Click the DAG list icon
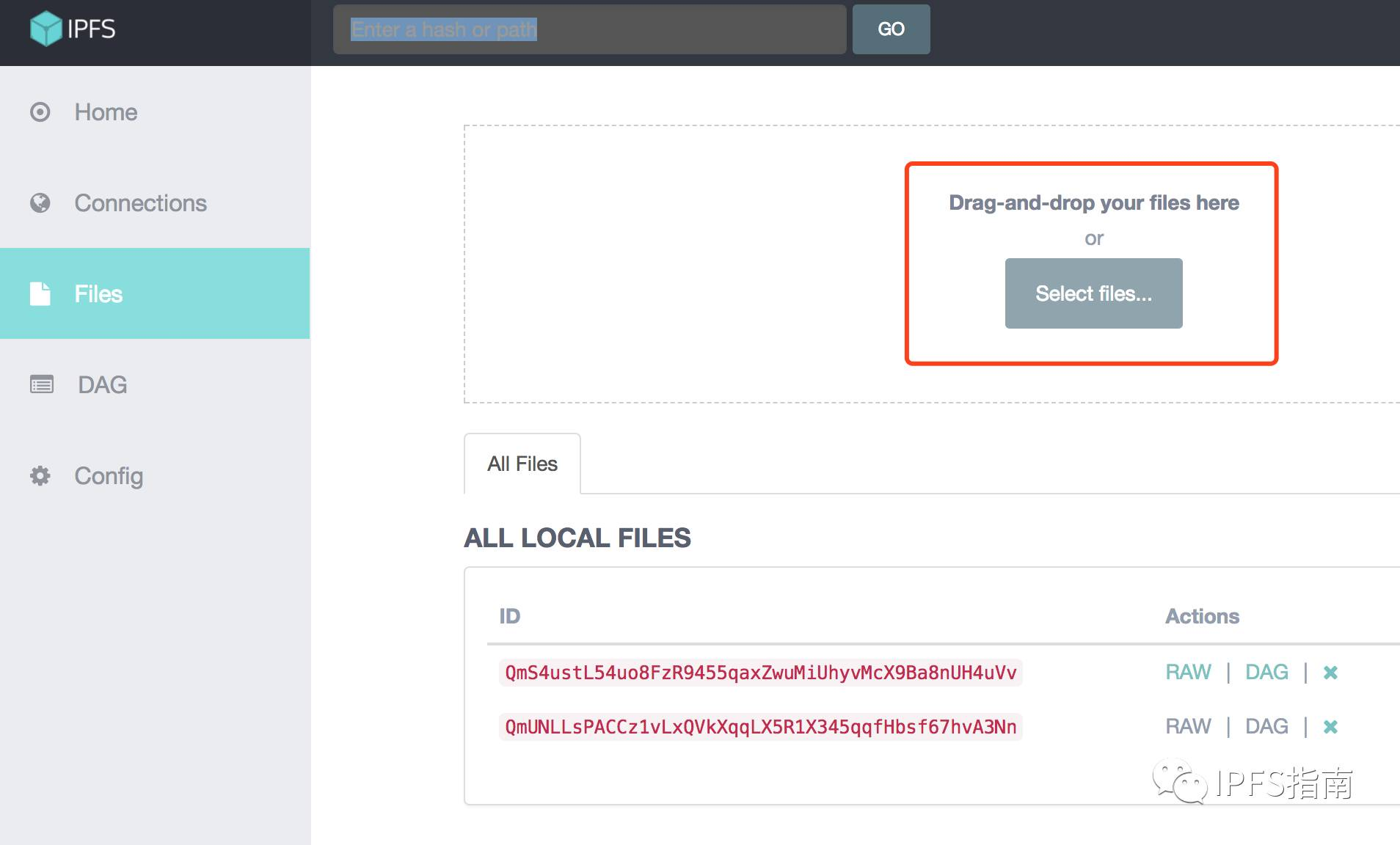Image resolution: width=1400 pixels, height=845 pixels. 42,384
